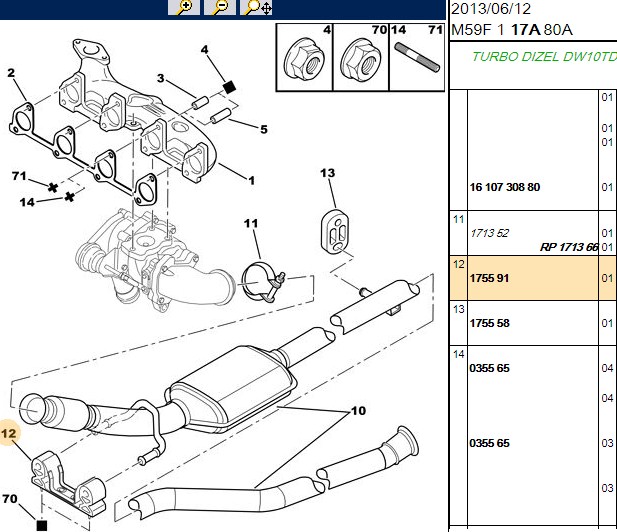Open replacement part RP 1713 66

[569, 247]
